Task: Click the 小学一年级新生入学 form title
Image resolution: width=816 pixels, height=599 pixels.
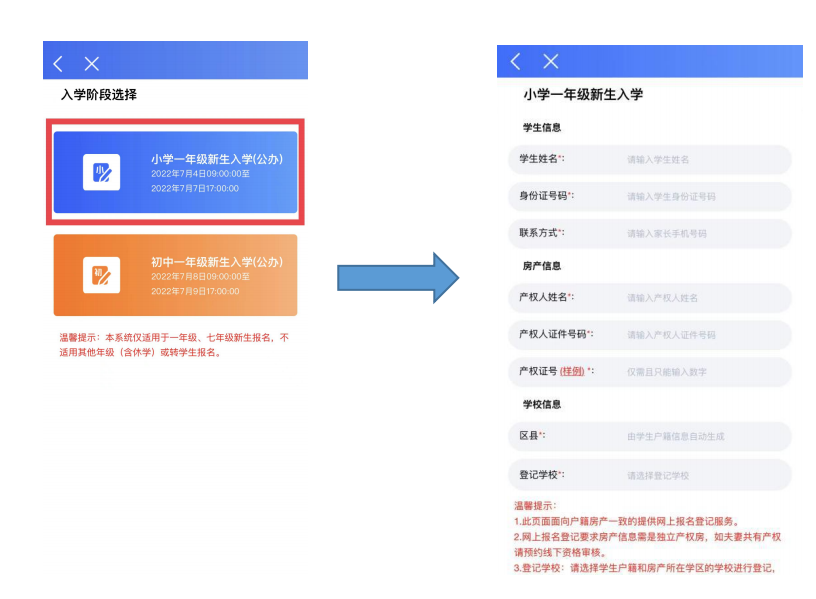Action: pyautogui.click(x=583, y=94)
